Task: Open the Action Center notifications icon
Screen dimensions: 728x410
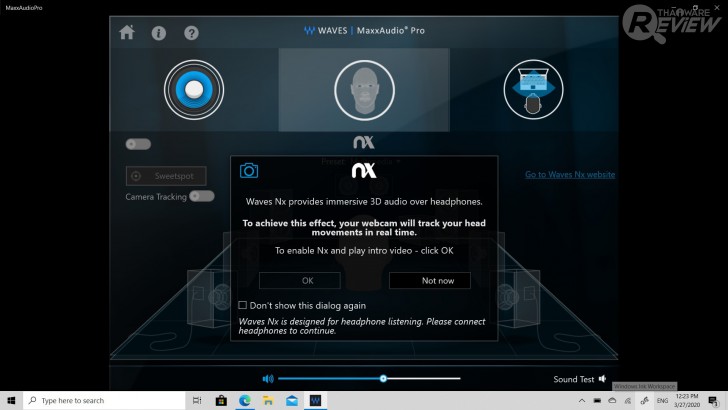Action: click(714, 400)
